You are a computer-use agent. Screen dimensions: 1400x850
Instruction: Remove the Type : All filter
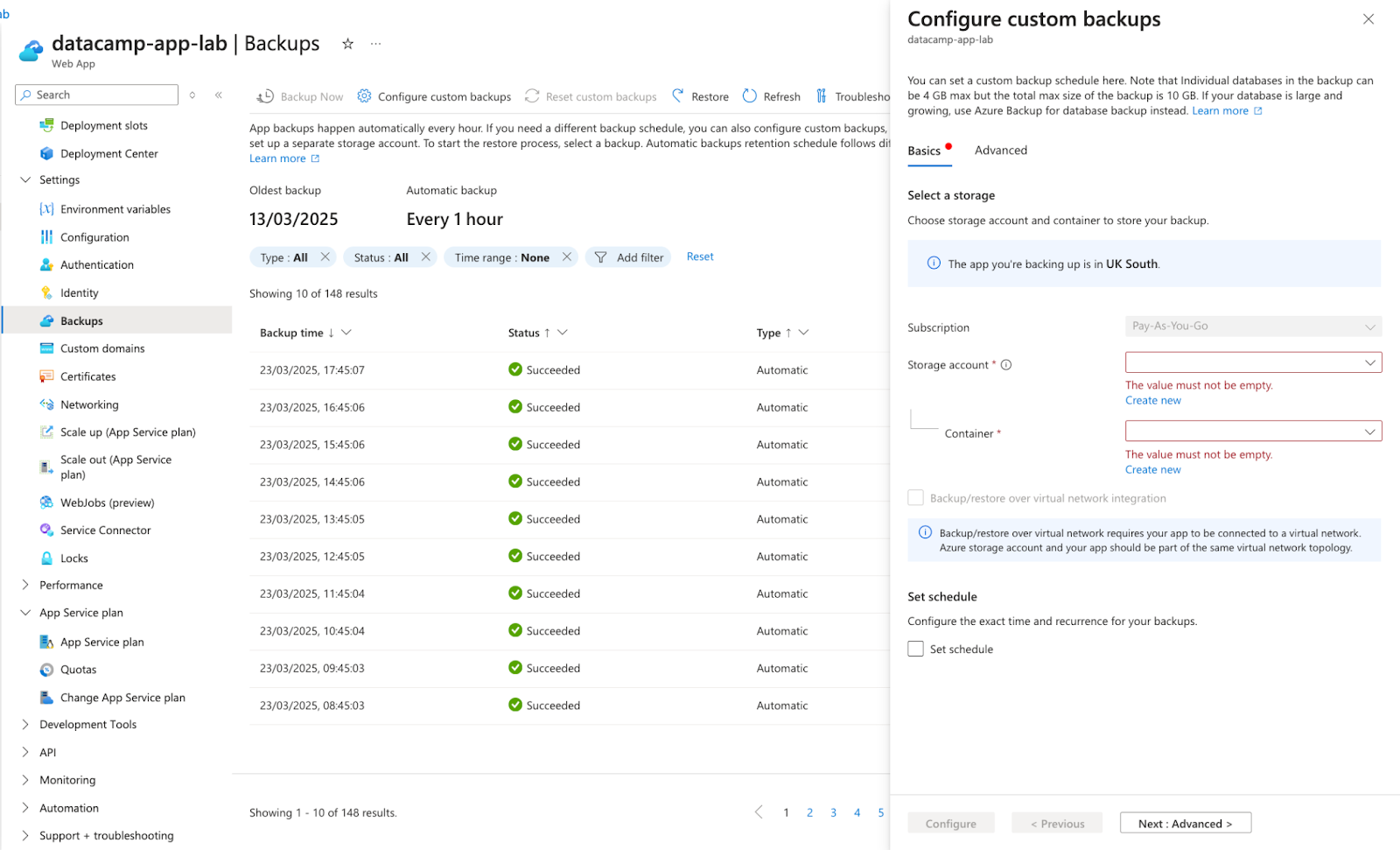point(325,256)
